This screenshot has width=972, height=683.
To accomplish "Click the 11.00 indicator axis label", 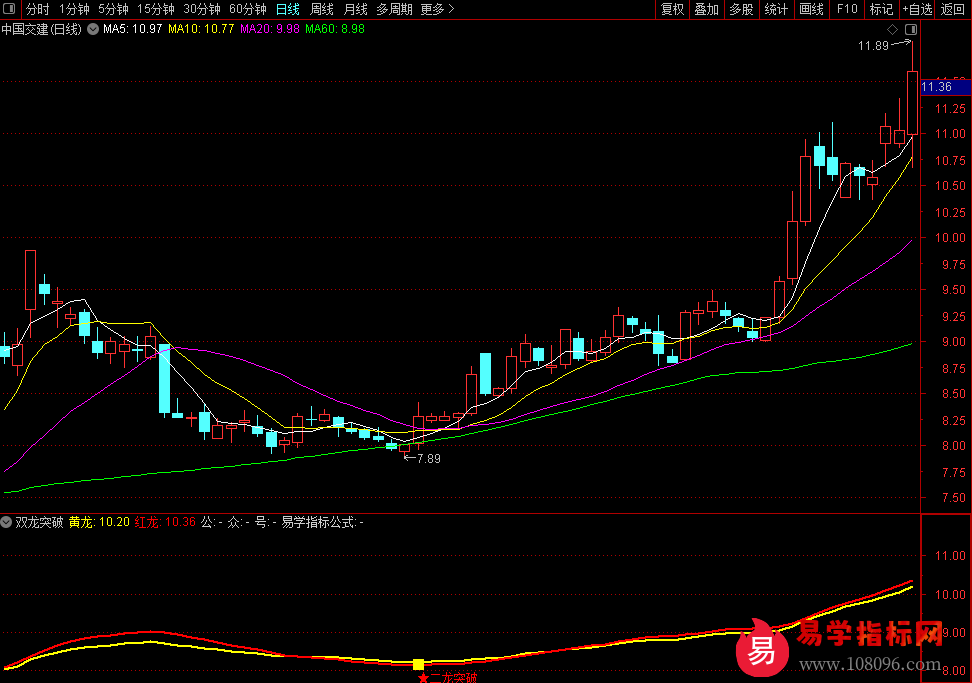I will point(950,556).
